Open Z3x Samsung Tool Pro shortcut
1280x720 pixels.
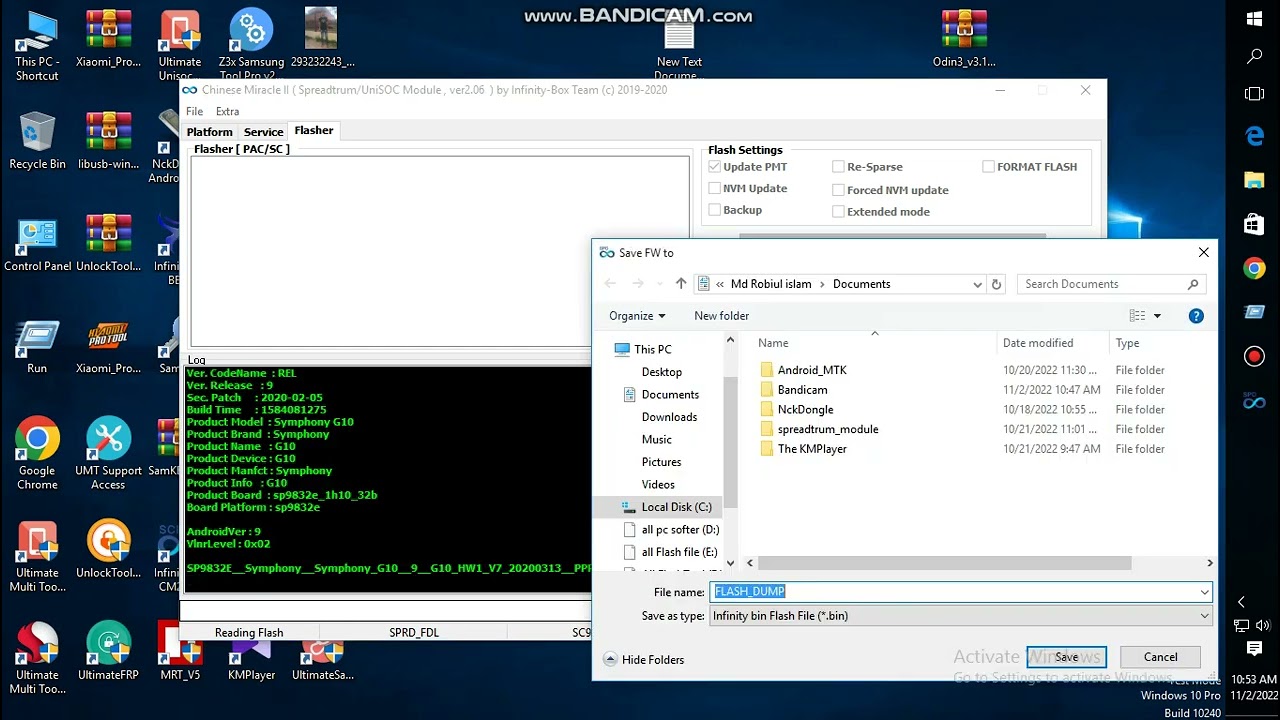pos(251,45)
